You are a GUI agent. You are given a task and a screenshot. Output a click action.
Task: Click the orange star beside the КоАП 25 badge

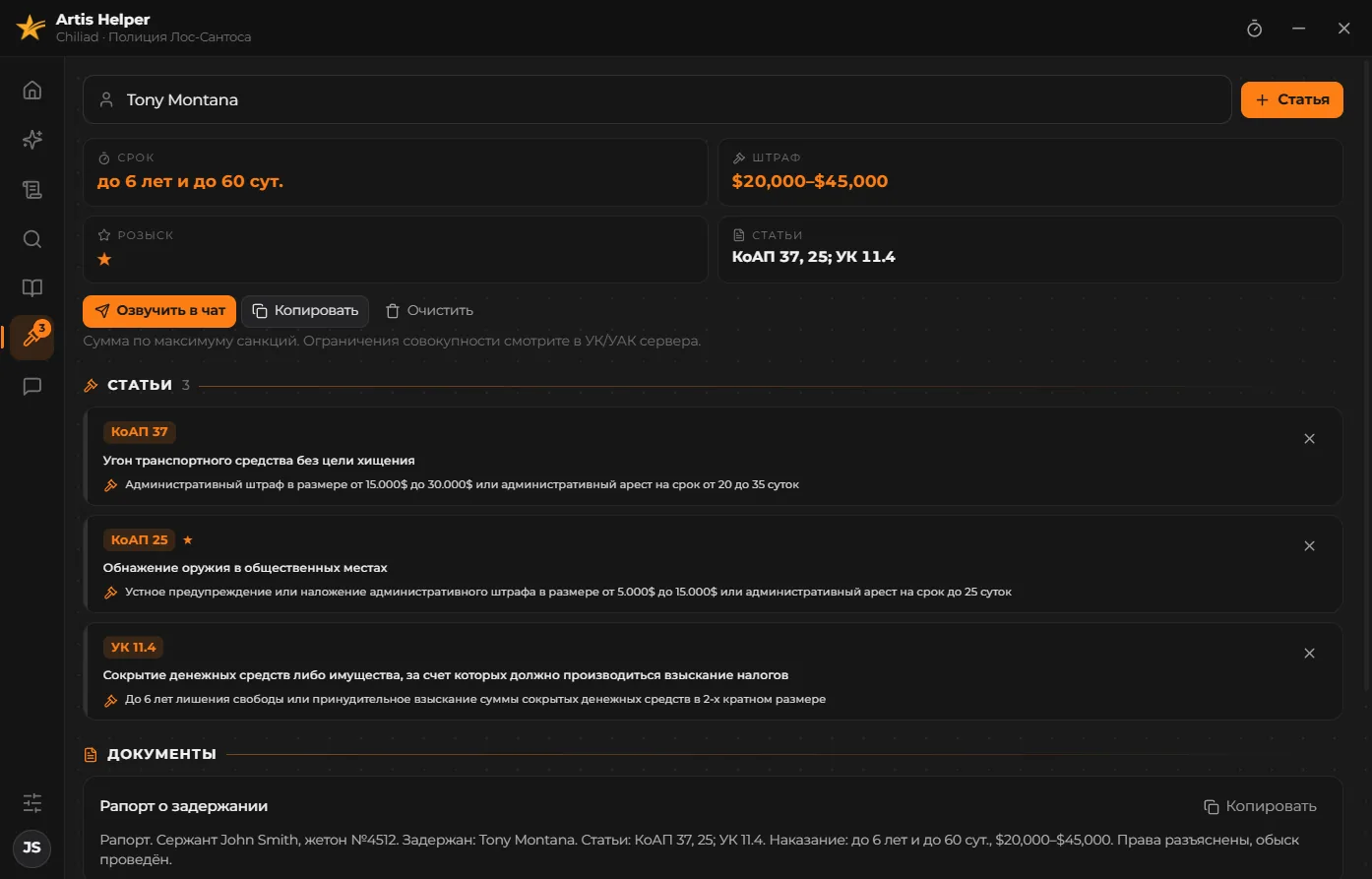click(x=188, y=540)
